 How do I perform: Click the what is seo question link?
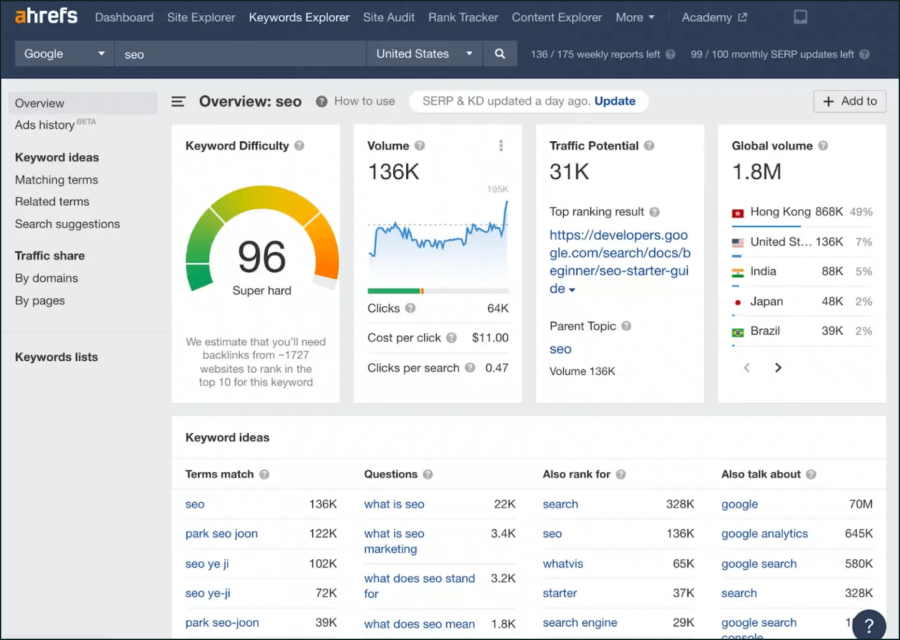tap(394, 505)
